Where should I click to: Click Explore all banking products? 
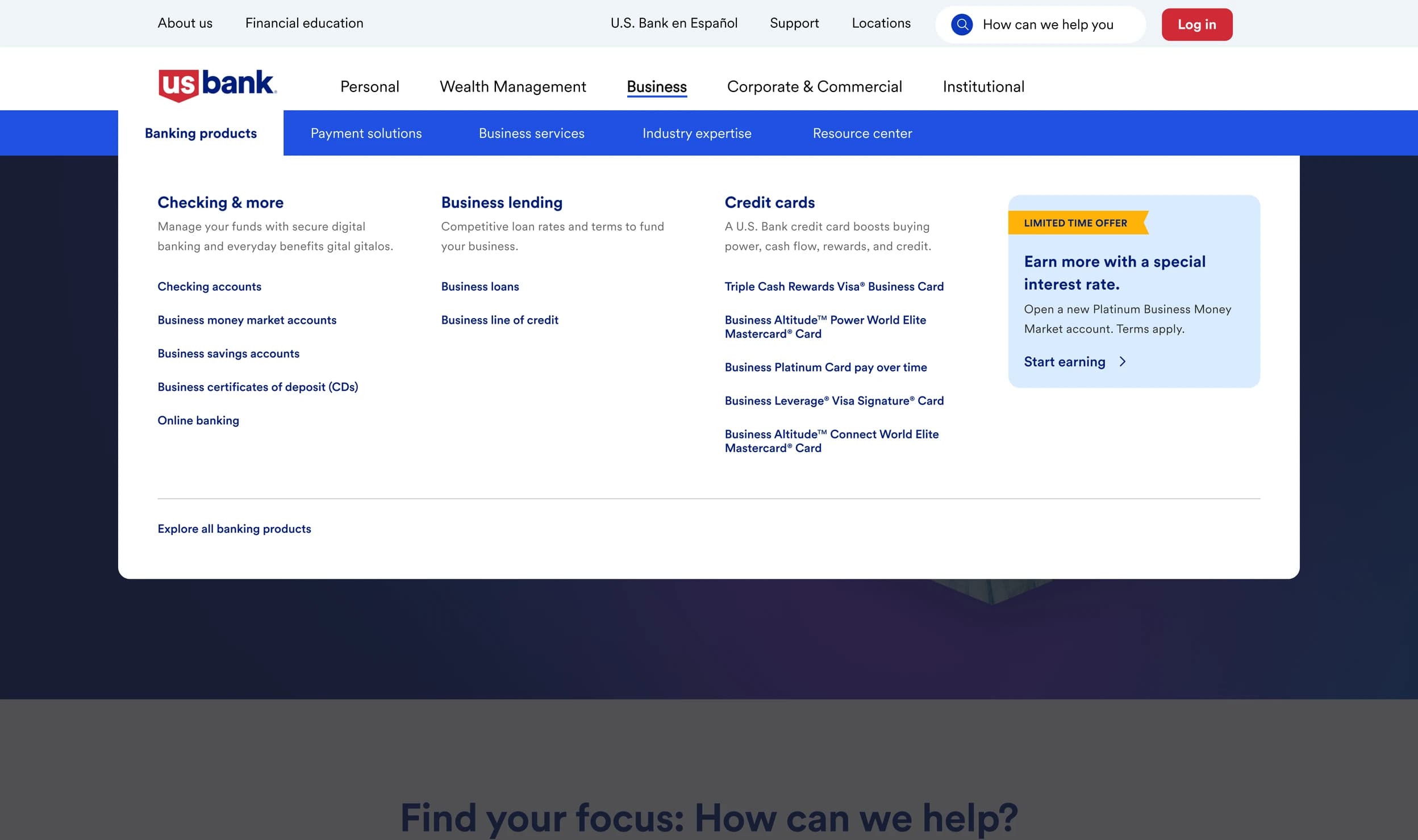pos(235,529)
